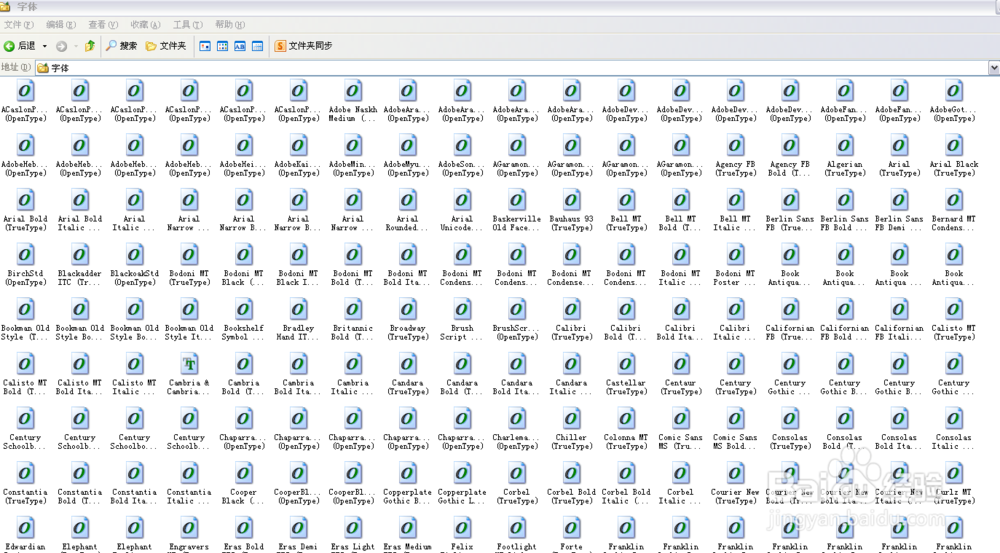Click the Californian FB Bold label
1000x553 pixels.
point(844,333)
